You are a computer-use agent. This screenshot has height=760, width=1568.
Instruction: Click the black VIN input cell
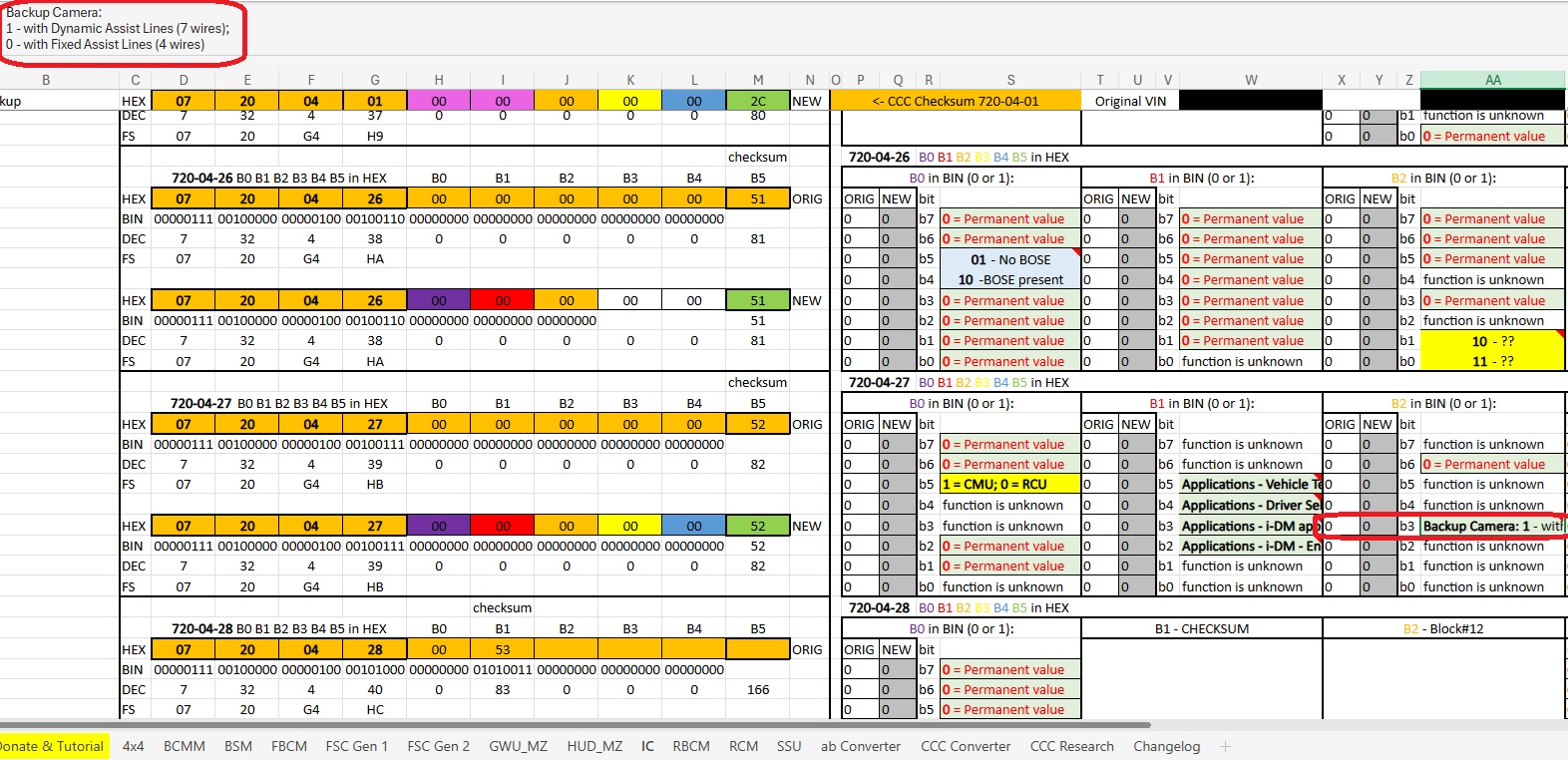click(x=1251, y=101)
